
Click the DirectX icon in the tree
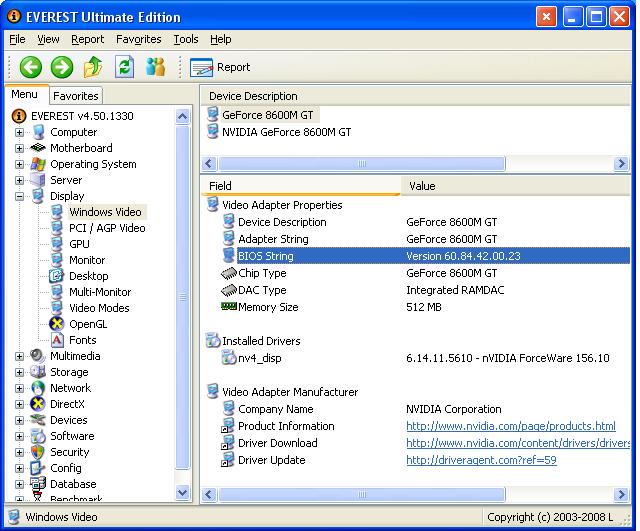[x=38, y=404]
